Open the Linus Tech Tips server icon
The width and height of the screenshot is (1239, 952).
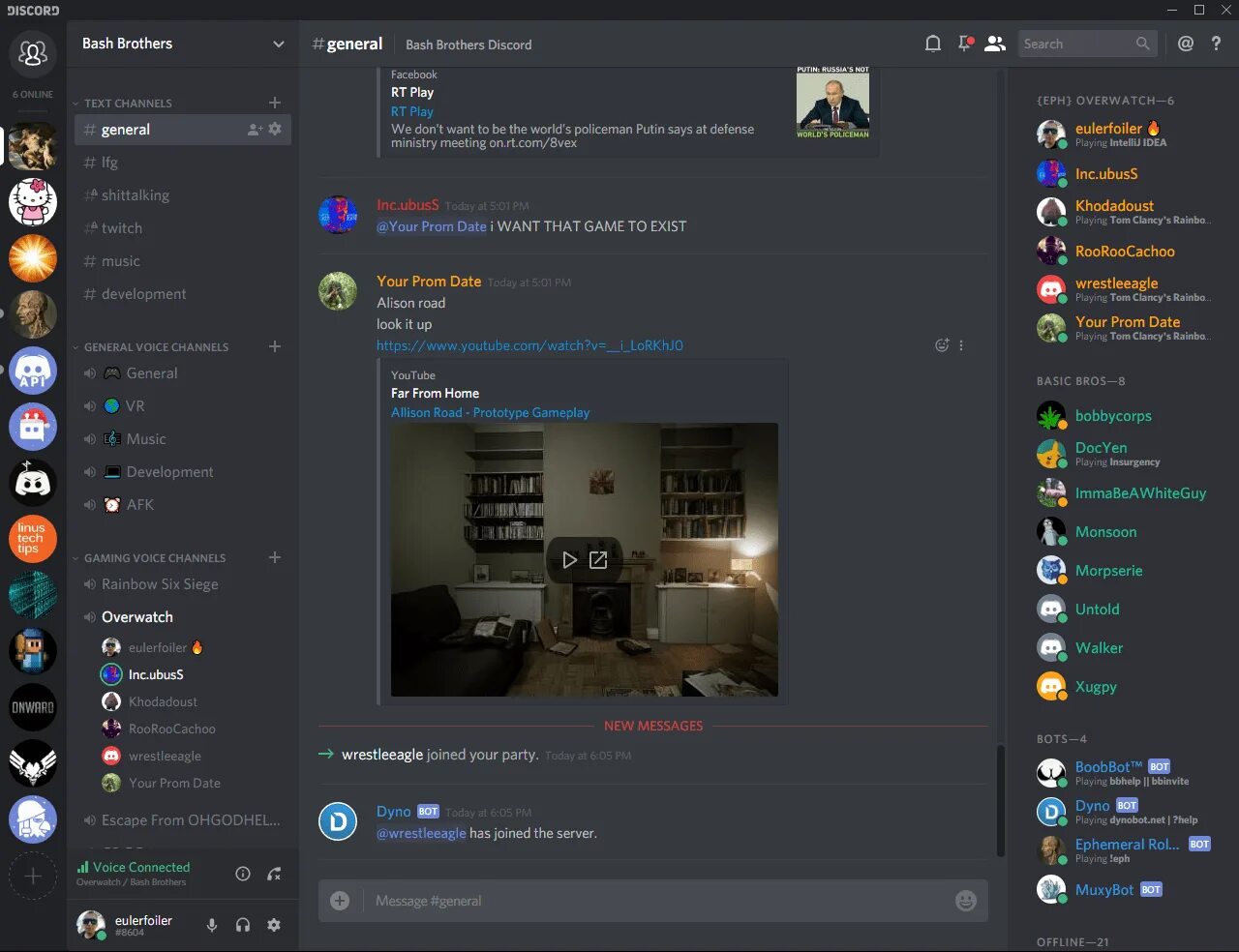33,539
